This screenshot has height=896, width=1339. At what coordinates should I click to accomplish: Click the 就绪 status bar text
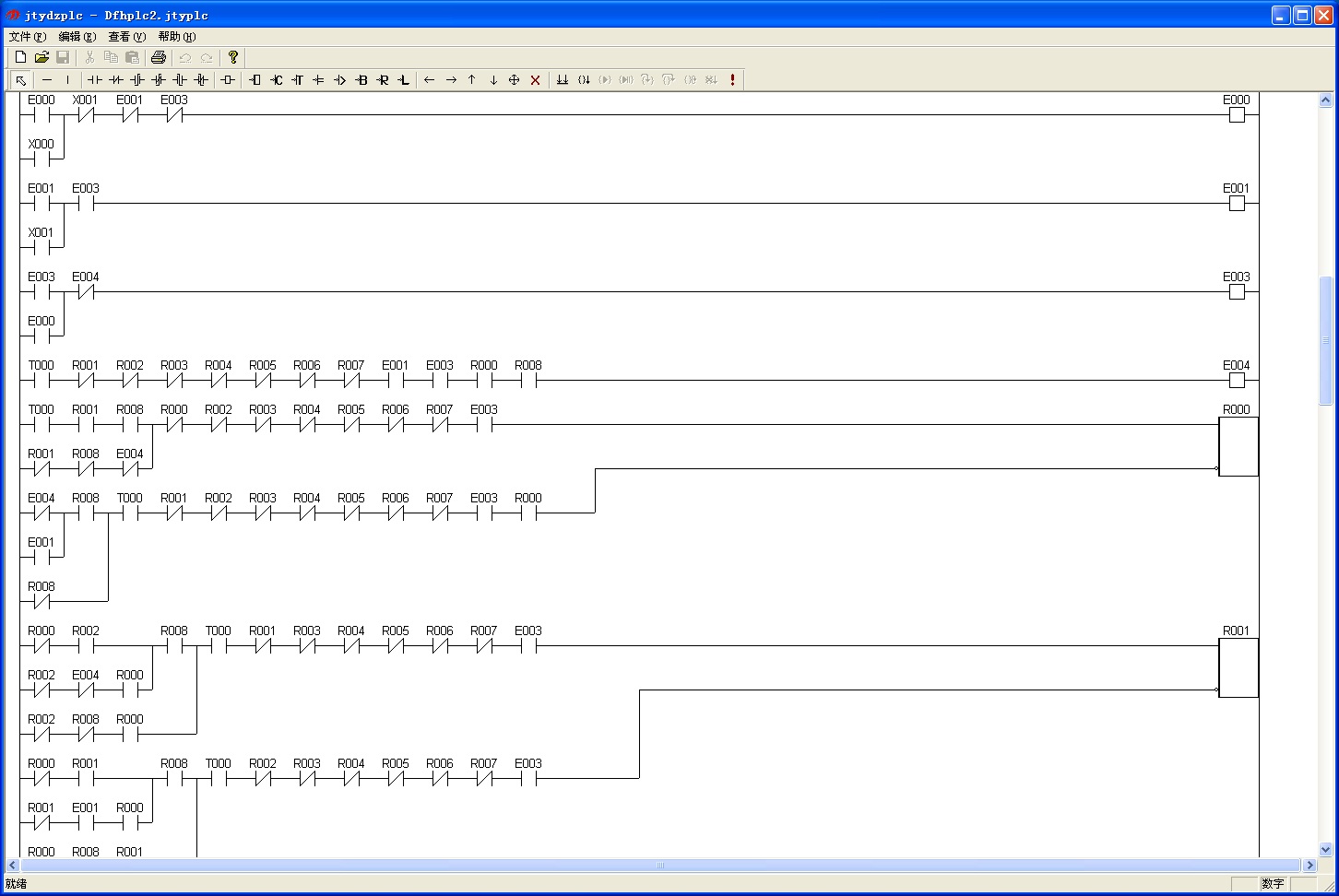coord(17,884)
